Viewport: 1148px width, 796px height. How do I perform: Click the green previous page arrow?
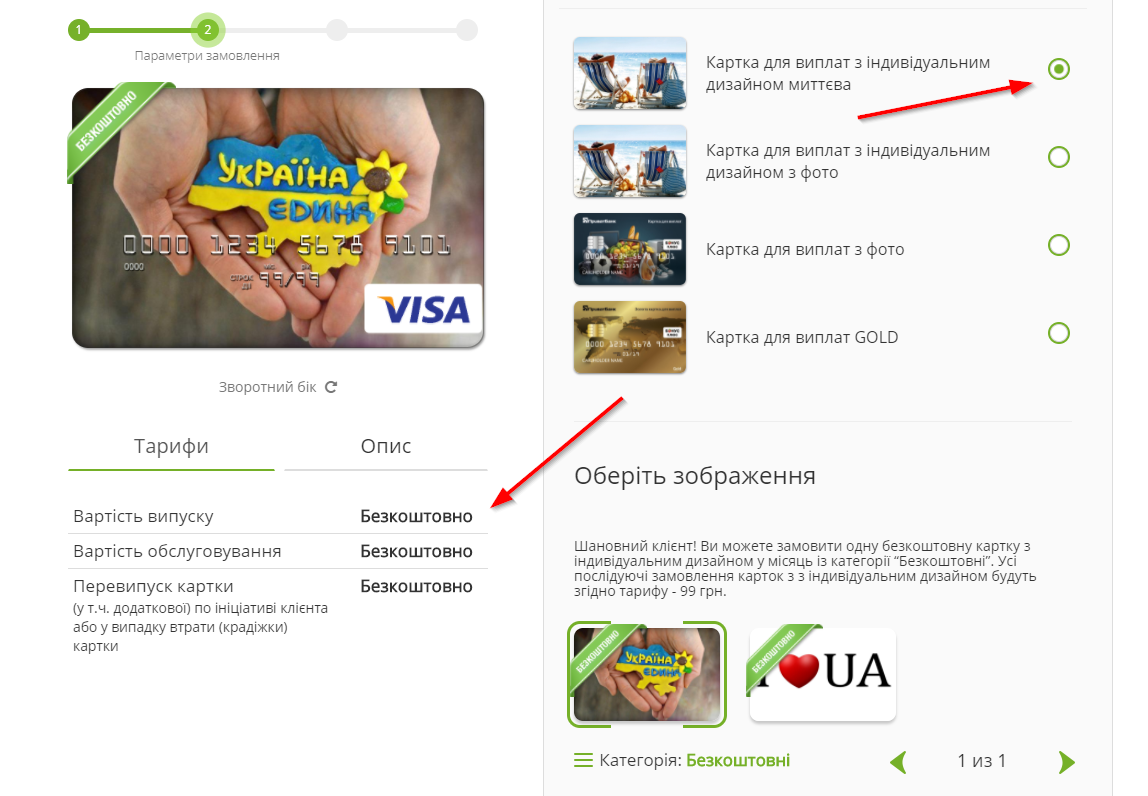click(898, 762)
